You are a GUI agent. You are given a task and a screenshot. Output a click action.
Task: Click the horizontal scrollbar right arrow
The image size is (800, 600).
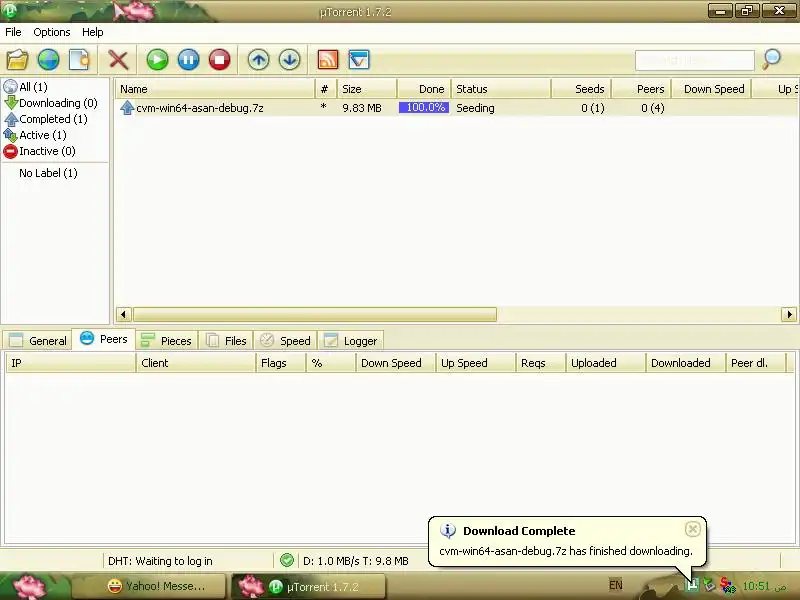pyautogui.click(x=788, y=314)
